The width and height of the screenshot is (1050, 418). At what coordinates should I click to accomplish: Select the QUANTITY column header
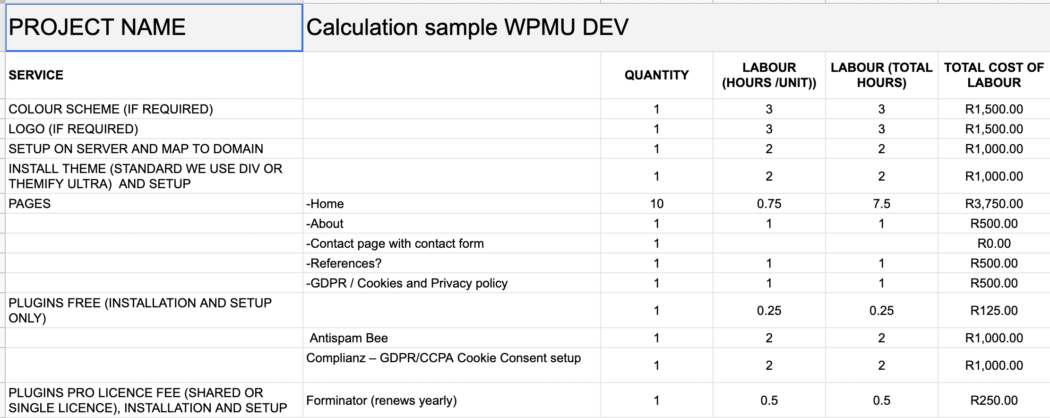pos(656,75)
